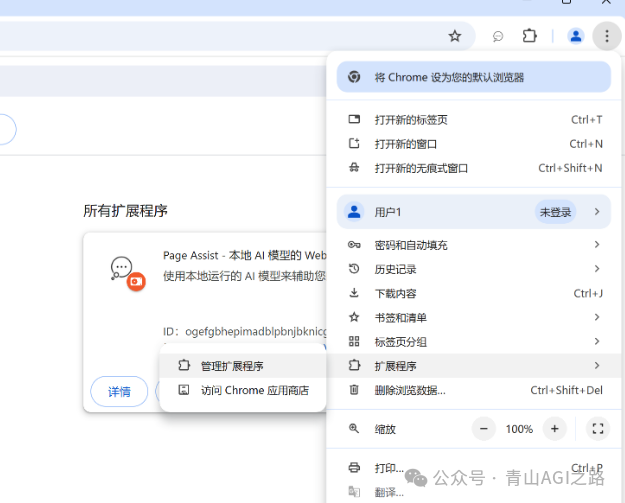Click the 未登录 sign-in badge
The image size is (625, 503).
coord(555,212)
